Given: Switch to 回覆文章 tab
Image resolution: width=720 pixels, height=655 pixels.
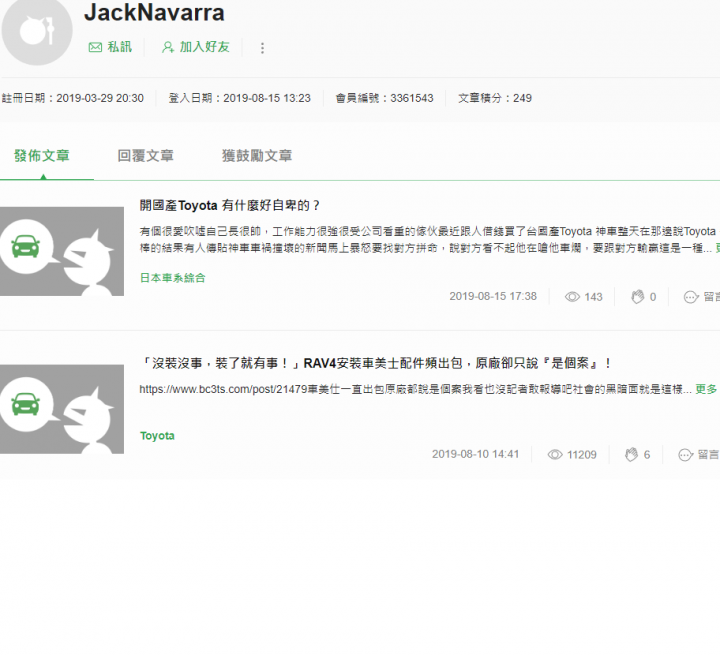Looking at the screenshot, I should tap(146, 156).
